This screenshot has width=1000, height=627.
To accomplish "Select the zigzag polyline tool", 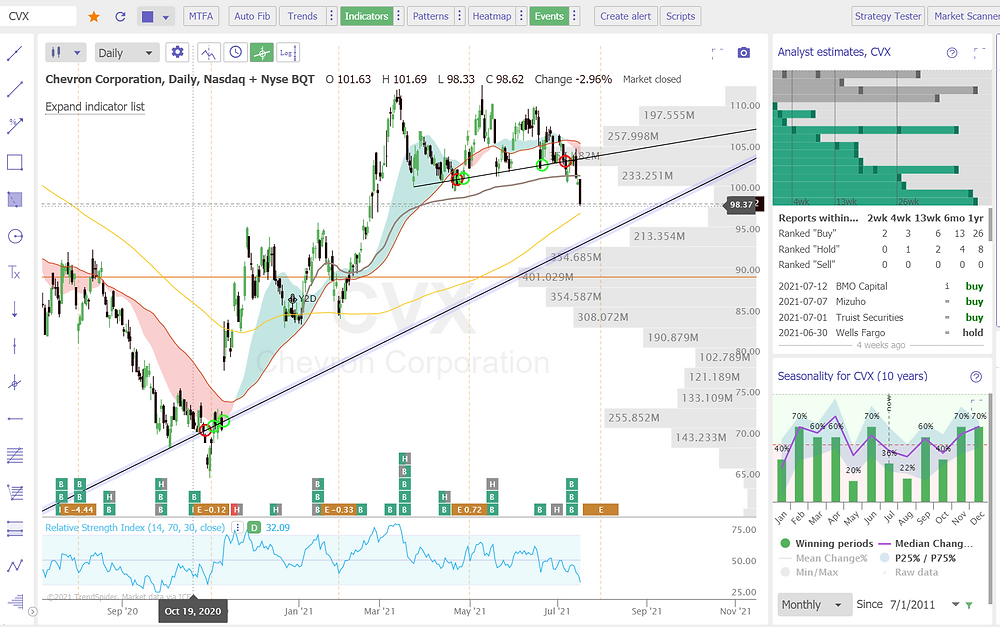I will click(x=15, y=565).
